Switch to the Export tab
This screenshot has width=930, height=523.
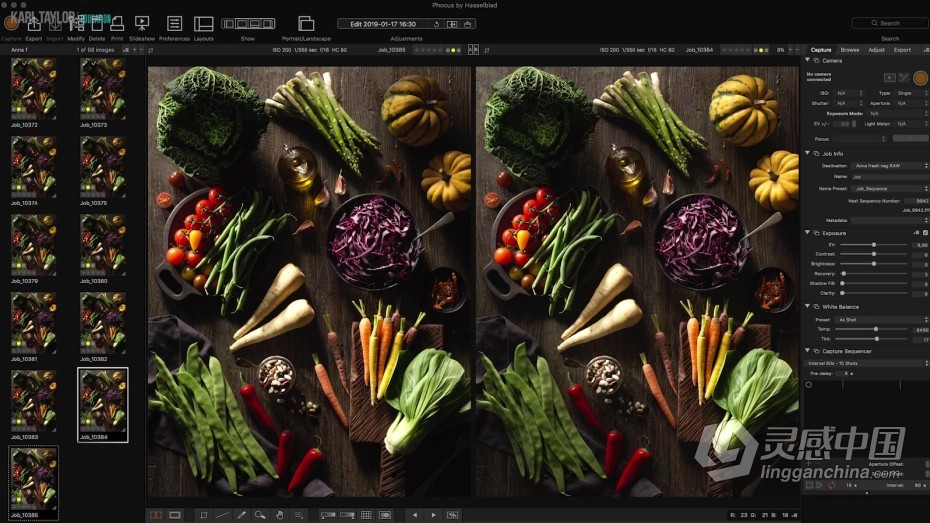coord(902,50)
